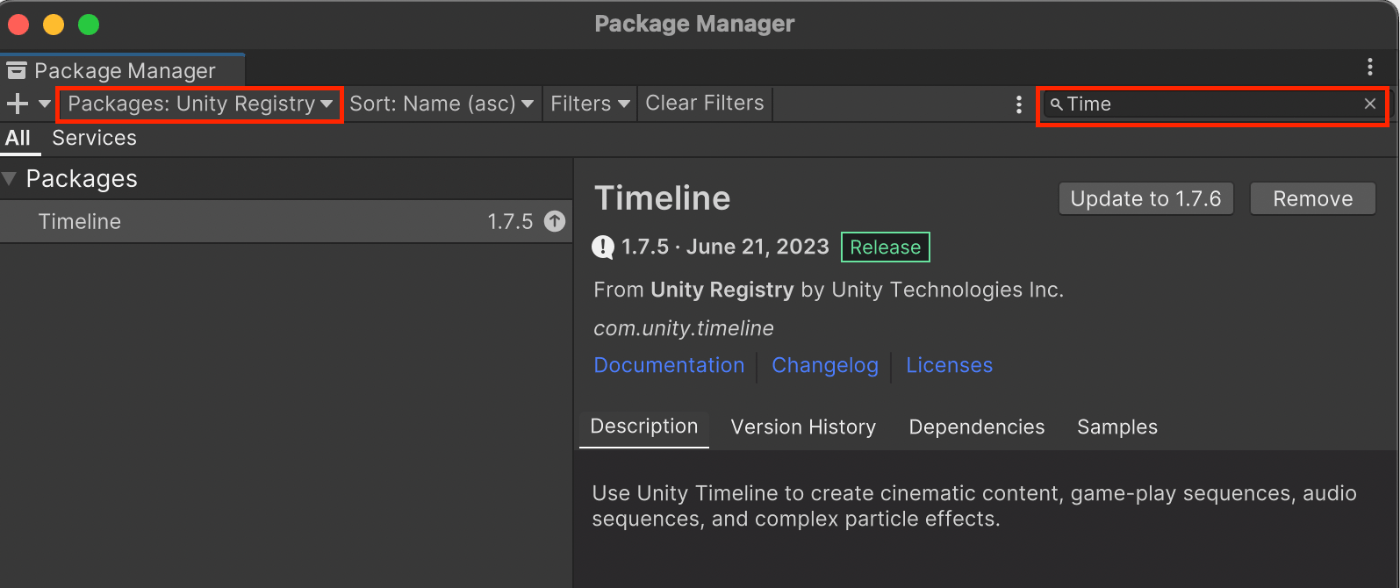
Task: Click the com.unity.timeline package name
Action: [x=684, y=328]
